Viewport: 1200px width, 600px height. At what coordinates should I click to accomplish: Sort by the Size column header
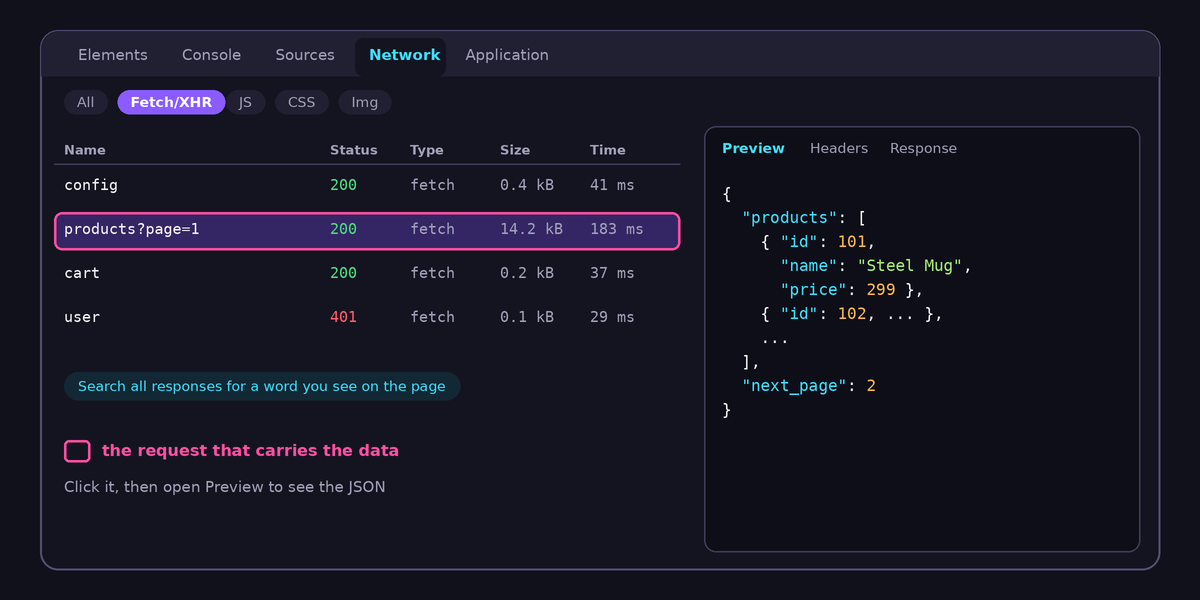(x=515, y=150)
